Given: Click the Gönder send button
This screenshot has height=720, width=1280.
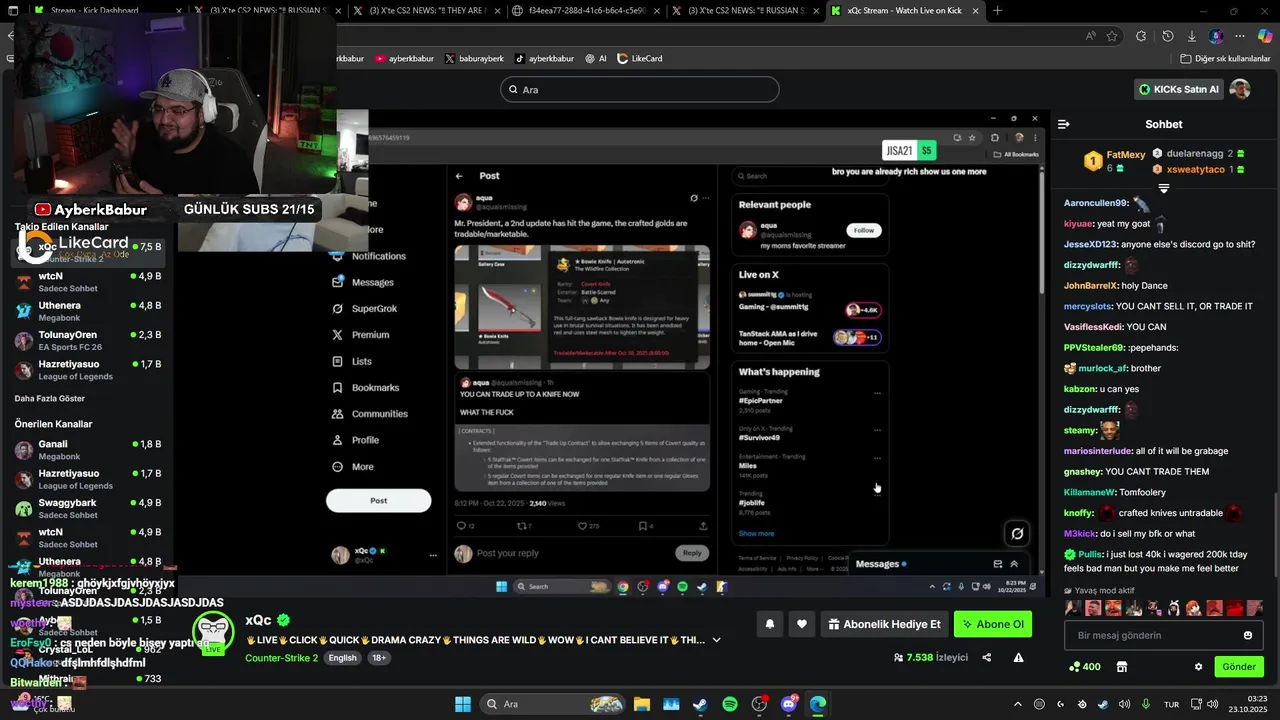Looking at the screenshot, I should (x=1239, y=667).
